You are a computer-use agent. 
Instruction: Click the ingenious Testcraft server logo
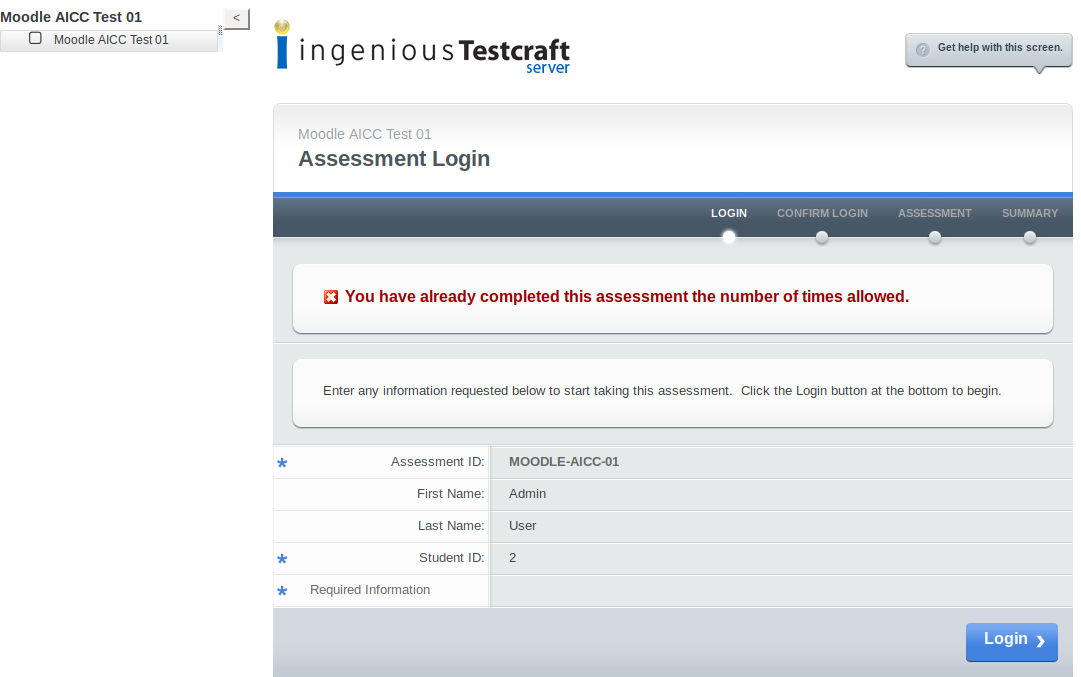click(x=422, y=47)
